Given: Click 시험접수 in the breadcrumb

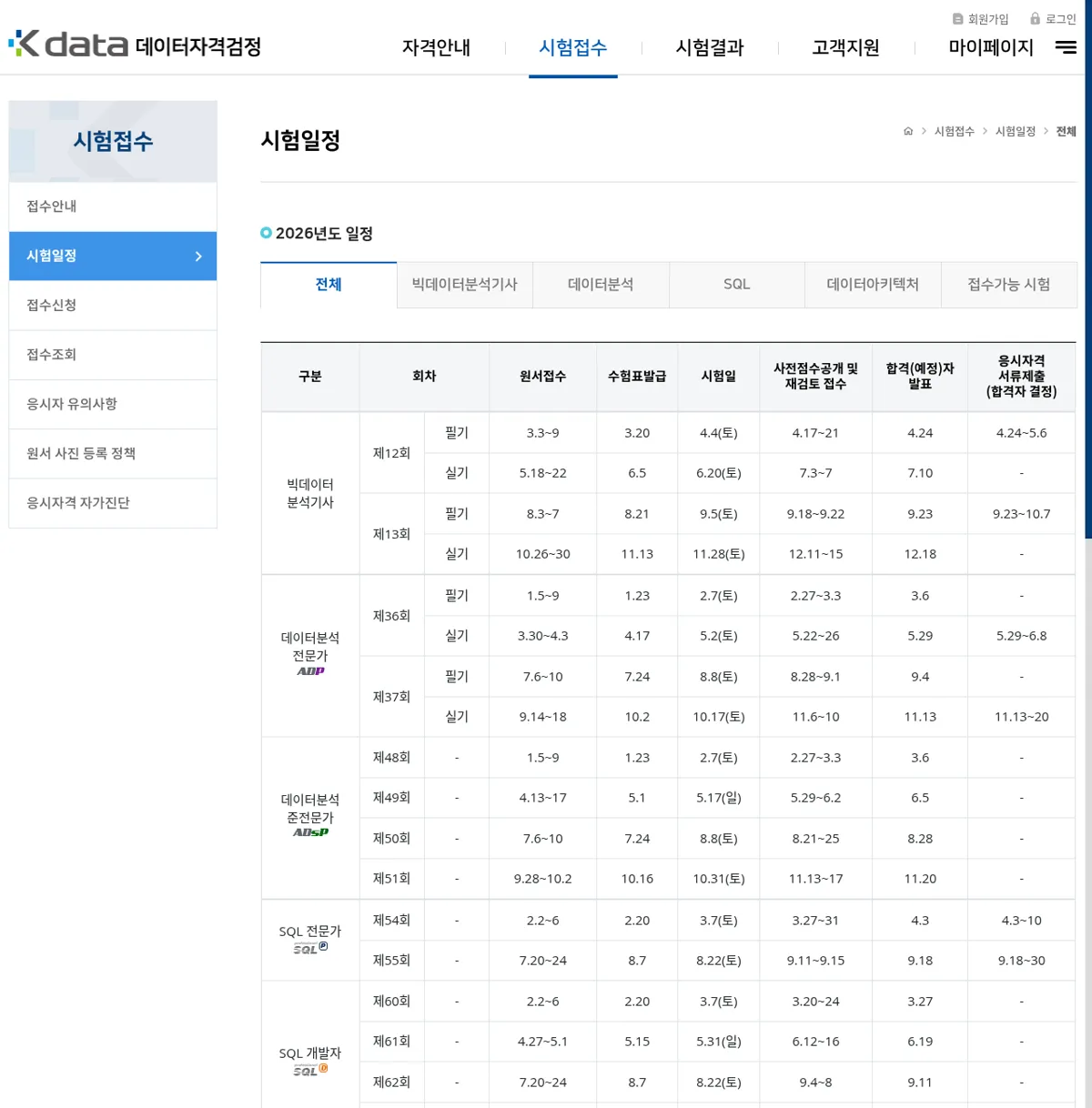Looking at the screenshot, I should [x=954, y=131].
